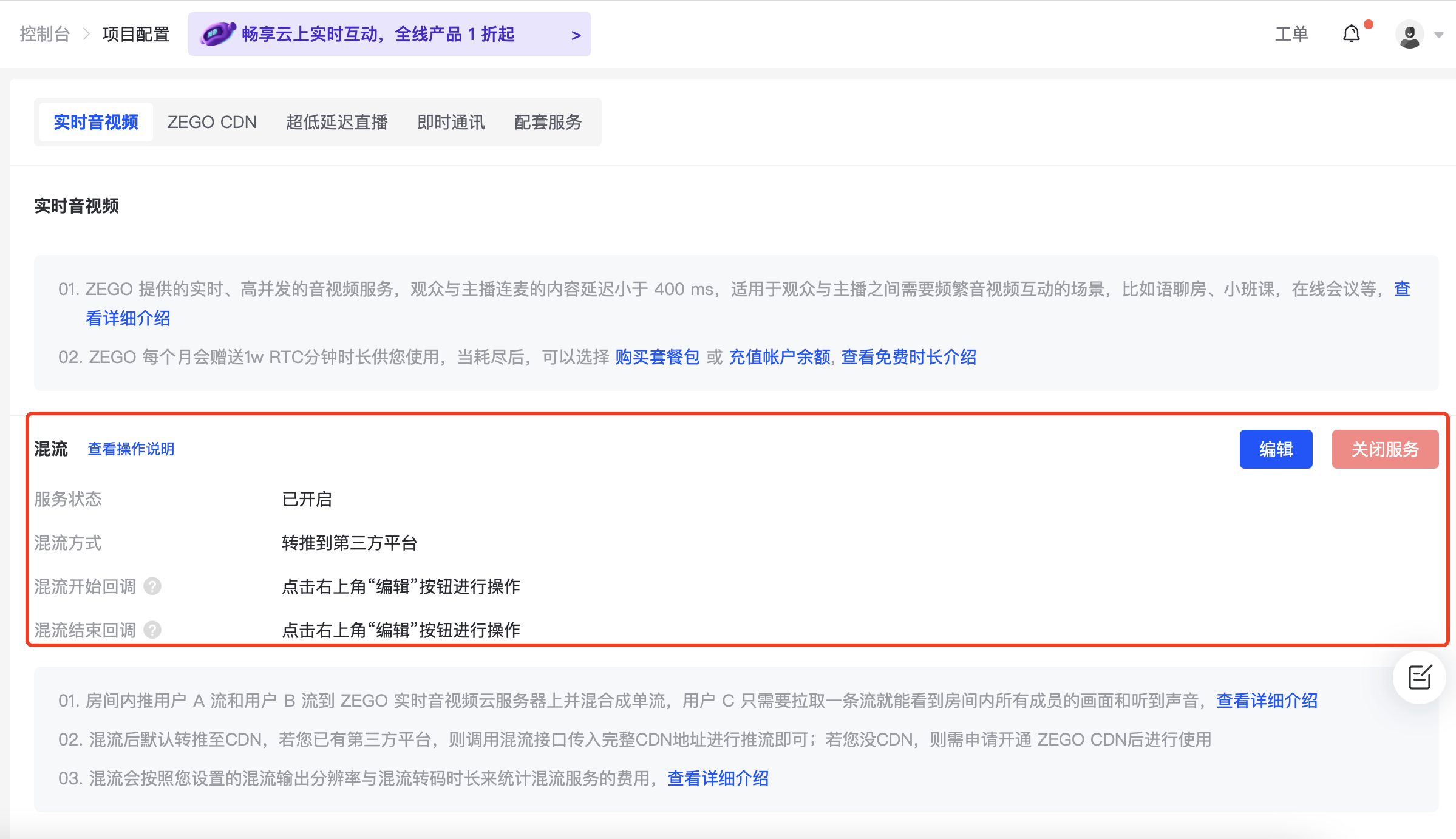
Task: Click the user avatar in the top right
Action: (x=1410, y=34)
